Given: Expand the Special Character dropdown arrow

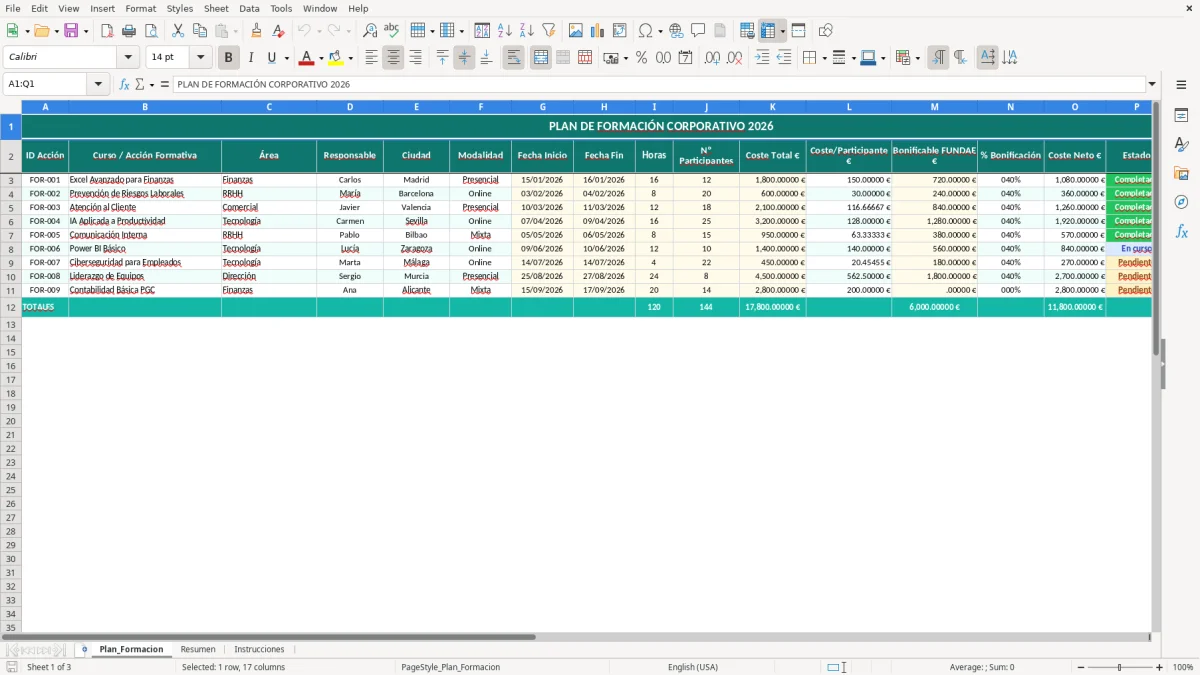Looking at the screenshot, I should point(660,31).
